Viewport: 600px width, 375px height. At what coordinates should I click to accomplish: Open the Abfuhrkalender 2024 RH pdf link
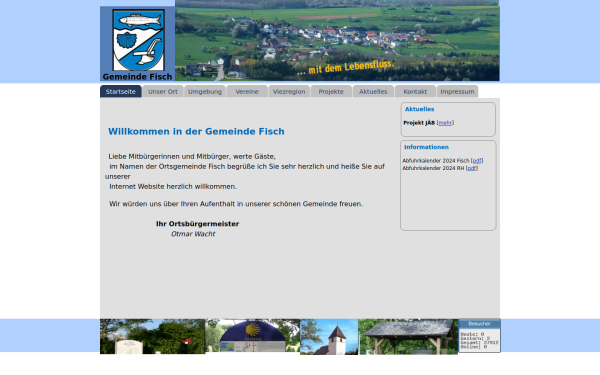(472, 168)
